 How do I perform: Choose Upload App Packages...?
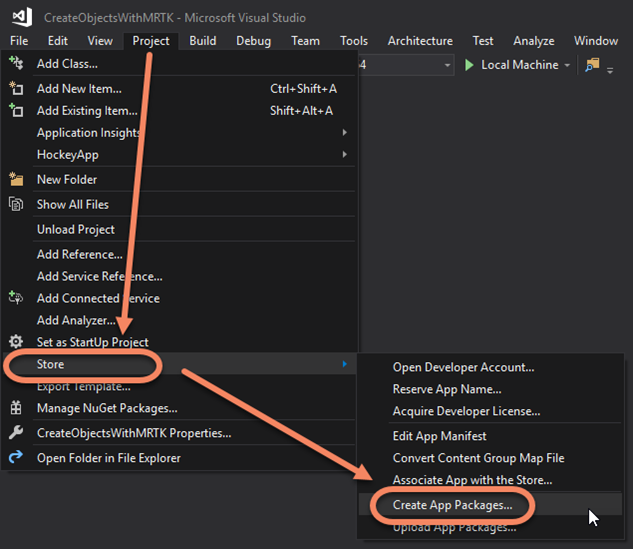(490, 527)
